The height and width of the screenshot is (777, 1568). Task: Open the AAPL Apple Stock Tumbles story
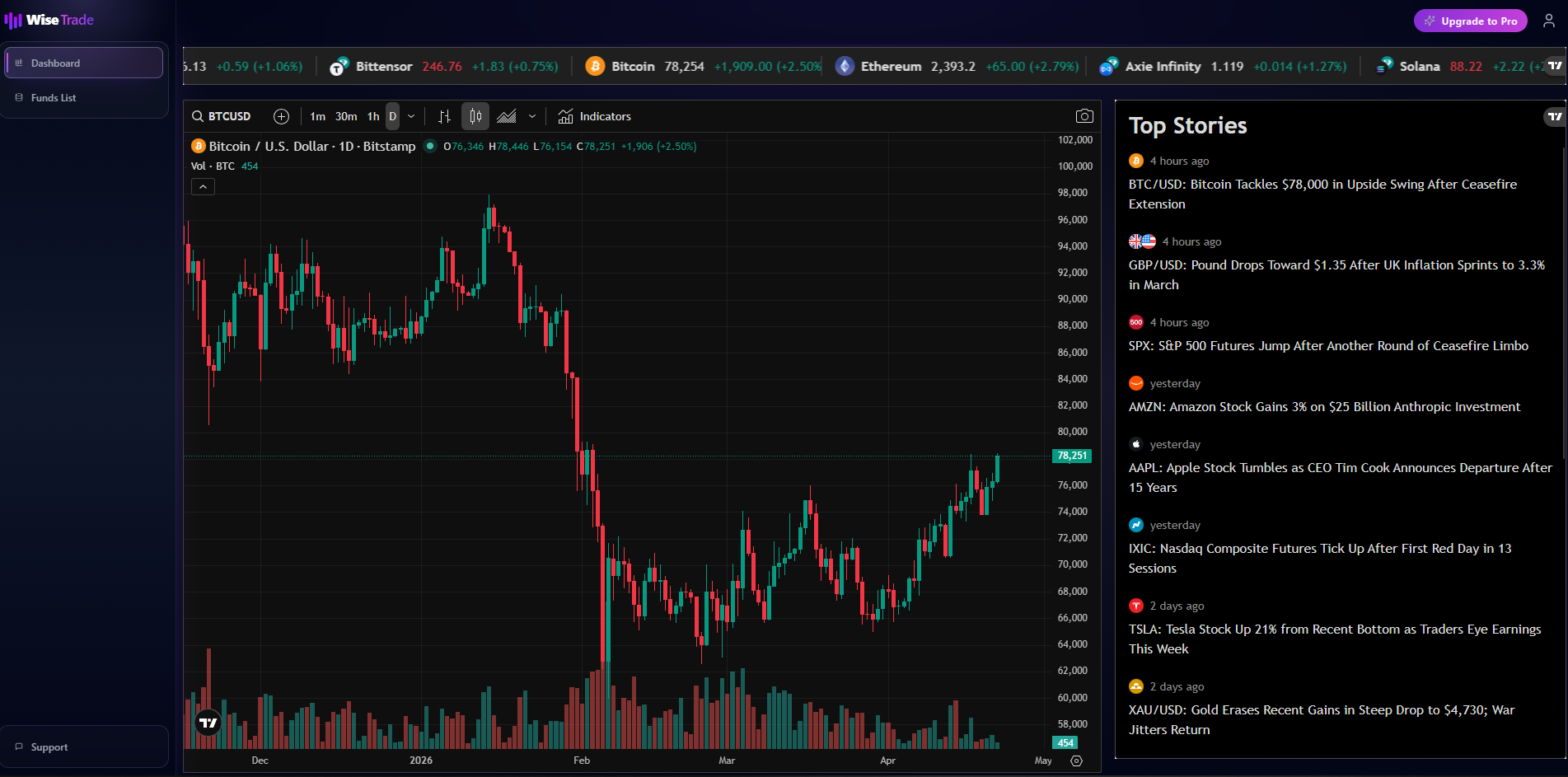tap(1340, 477)
